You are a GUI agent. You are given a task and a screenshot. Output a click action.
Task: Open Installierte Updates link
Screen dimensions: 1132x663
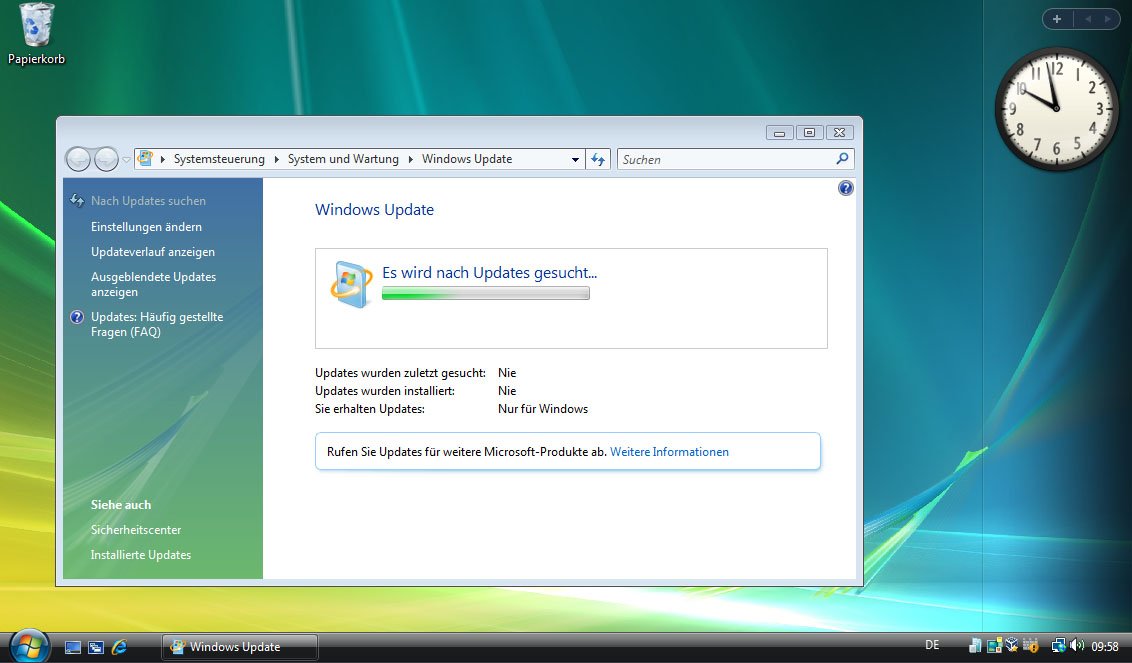[x=140, y=555]
